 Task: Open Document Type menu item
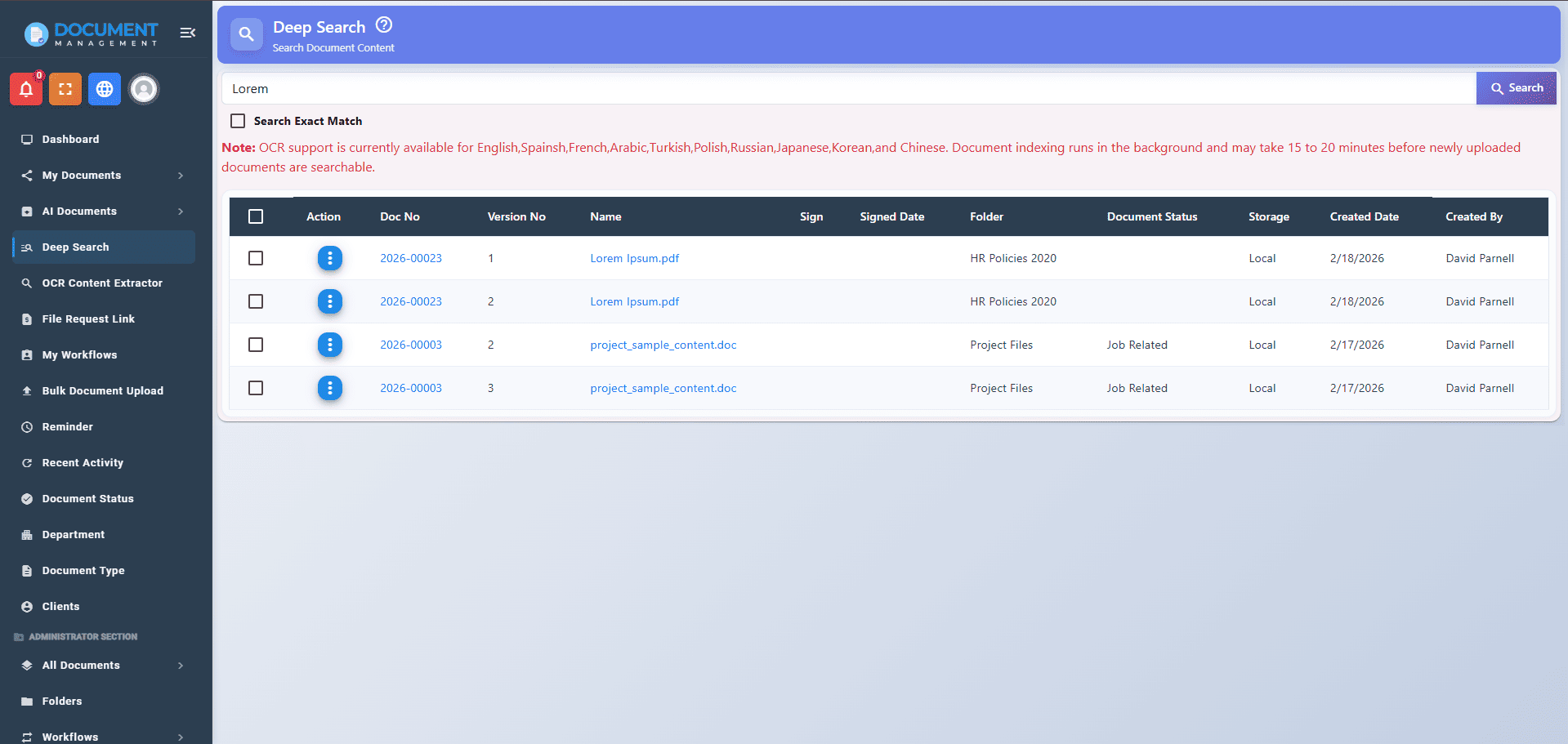(104, 571)
